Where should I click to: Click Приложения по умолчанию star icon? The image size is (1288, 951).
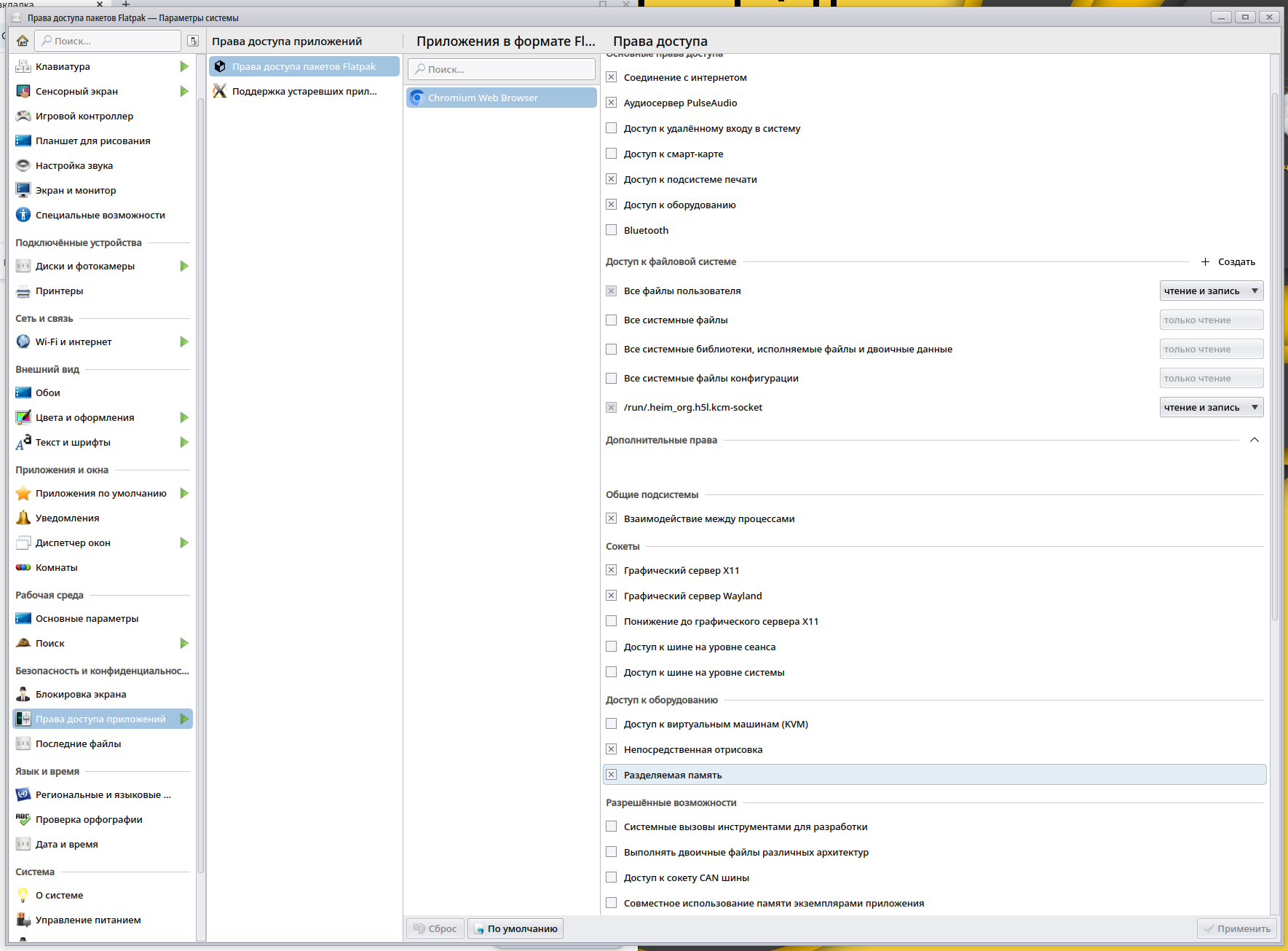(23, 493)
